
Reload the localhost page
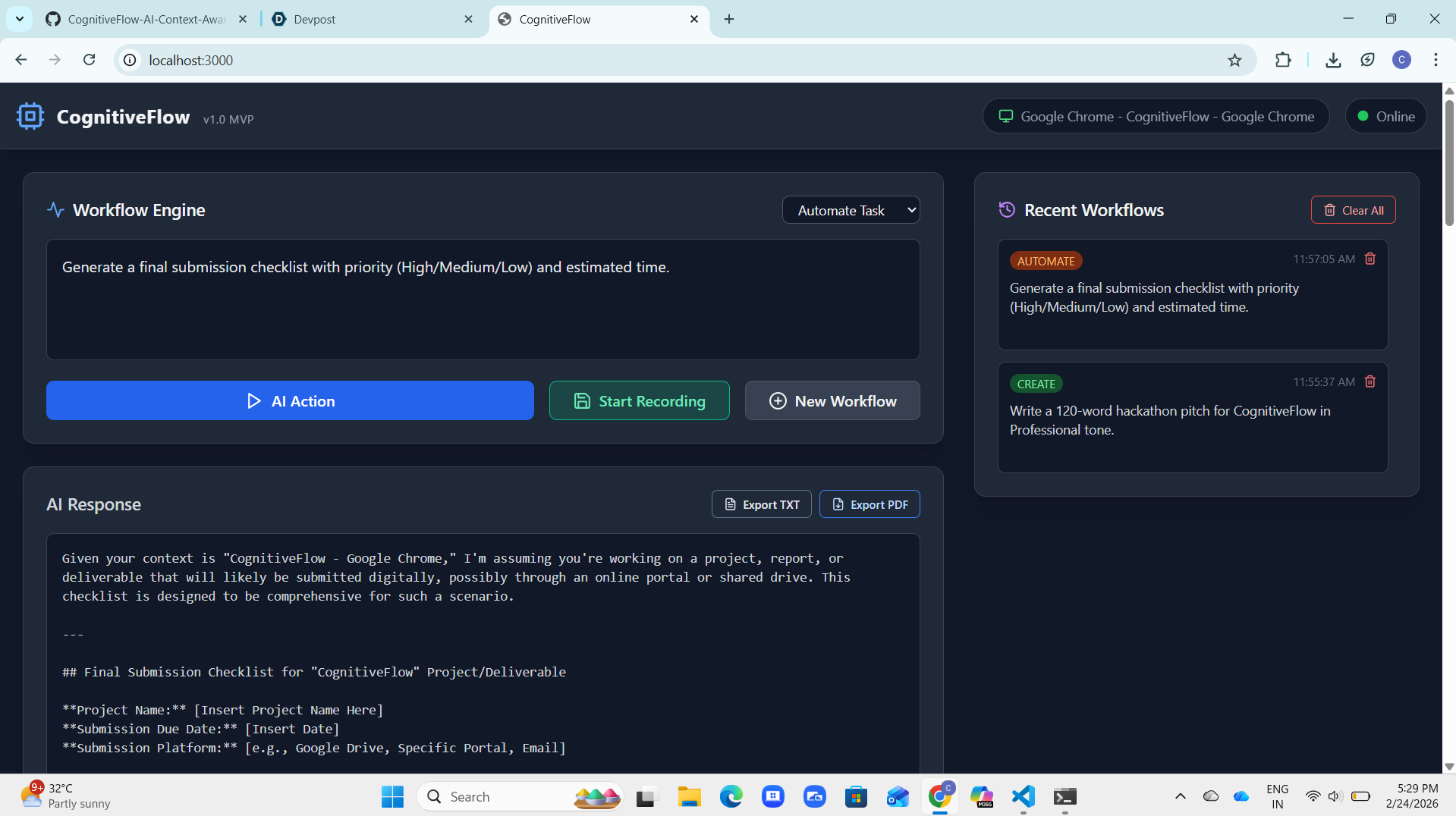(89, 60)
